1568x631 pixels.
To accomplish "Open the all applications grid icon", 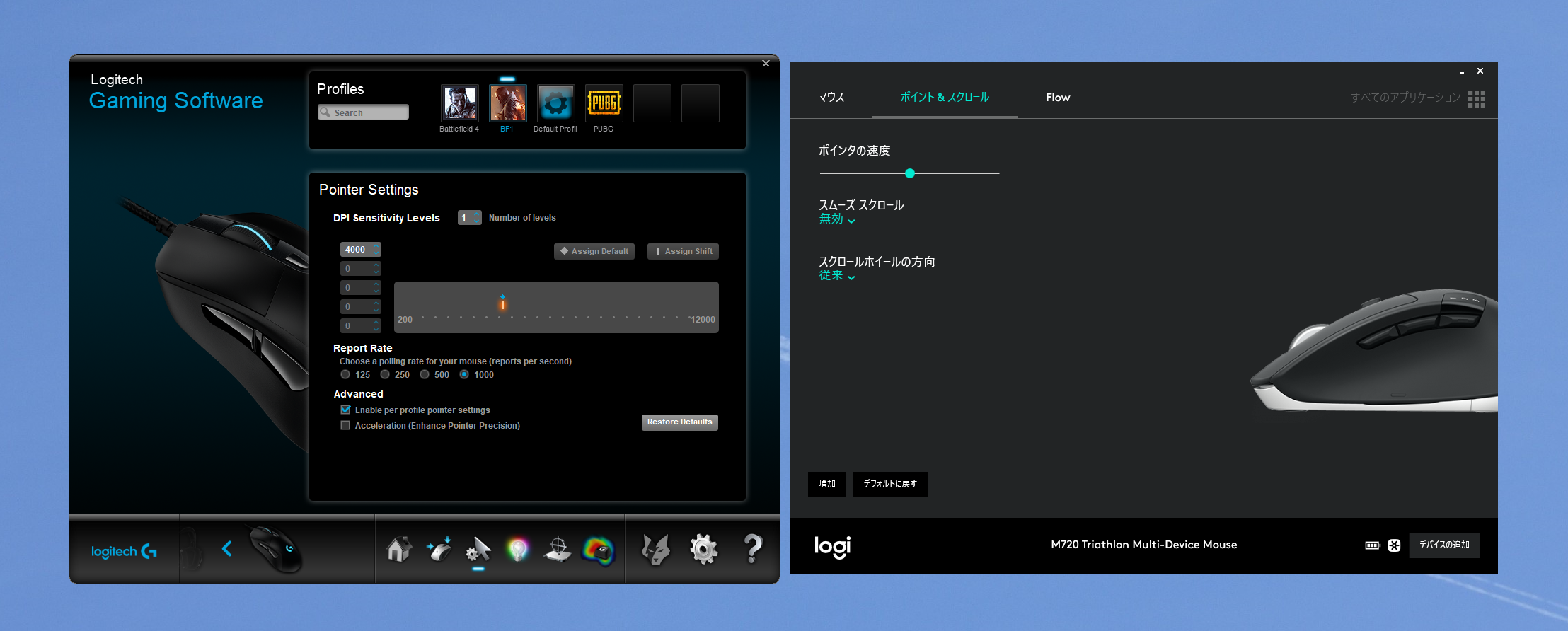I will tap(1477, 98).
